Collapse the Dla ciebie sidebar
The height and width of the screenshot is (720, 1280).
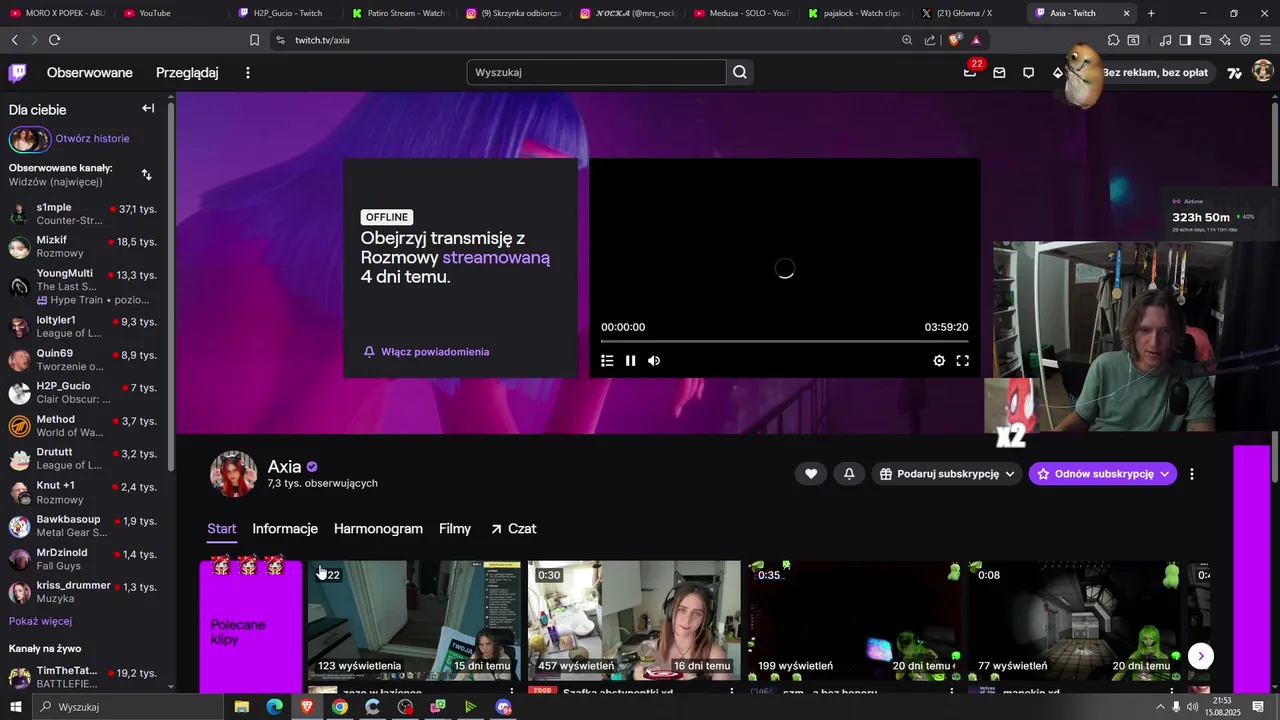coord(148,108)
